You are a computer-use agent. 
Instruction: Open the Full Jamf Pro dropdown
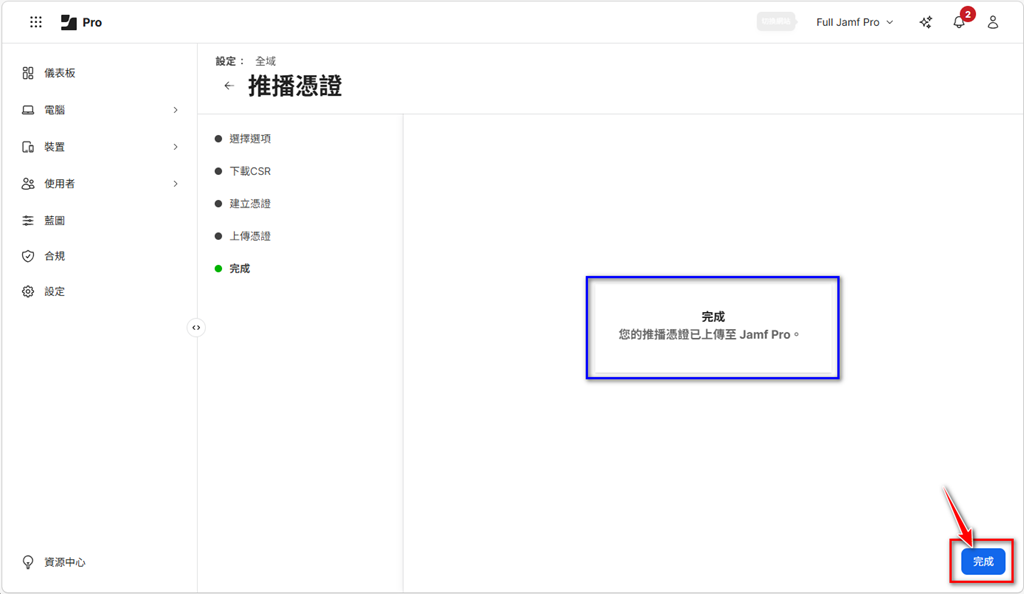pyautogui.click(x=854, y=22)
